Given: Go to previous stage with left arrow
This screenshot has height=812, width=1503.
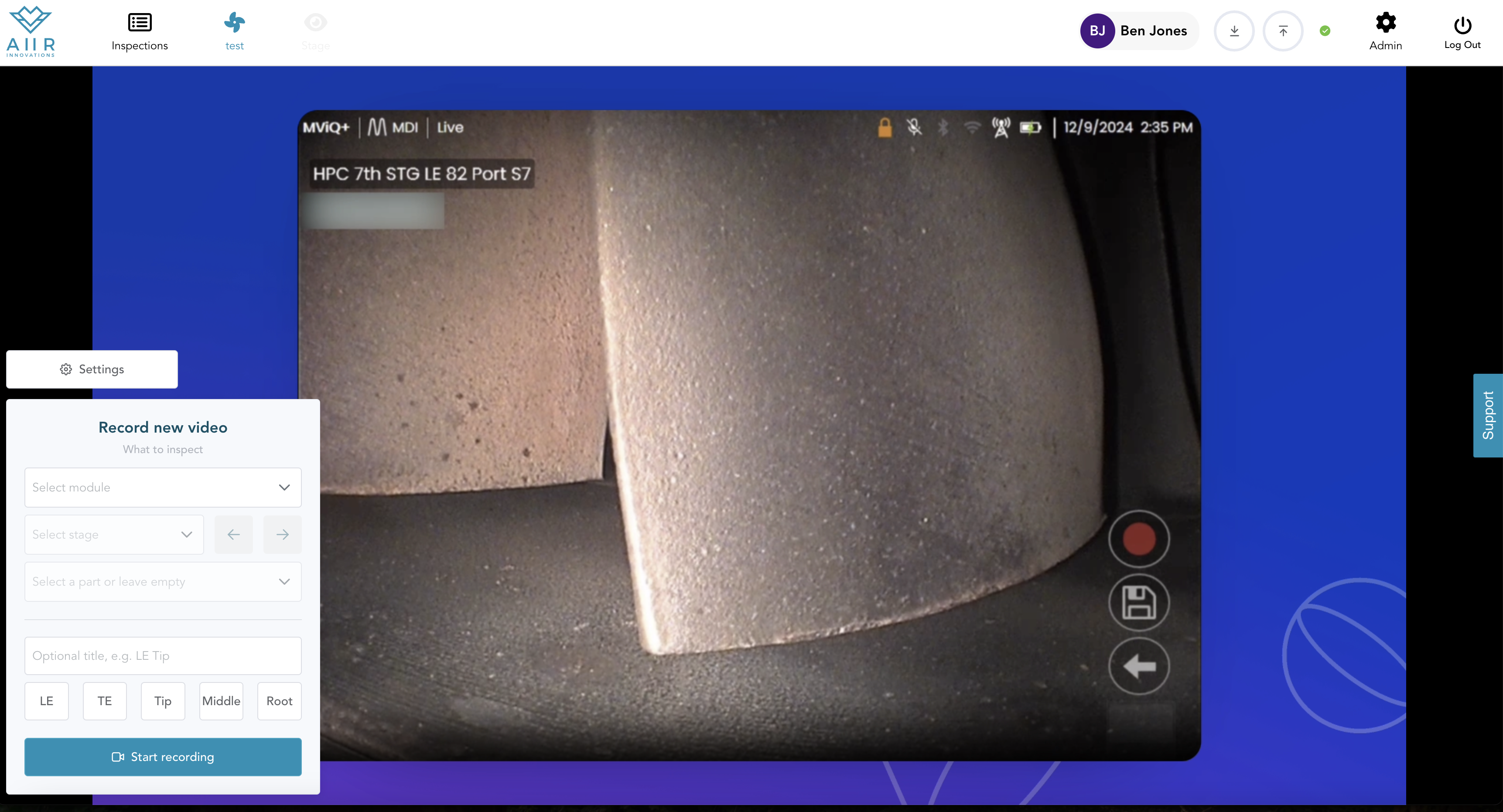Looking at the screenshot, I should point(233,534).
